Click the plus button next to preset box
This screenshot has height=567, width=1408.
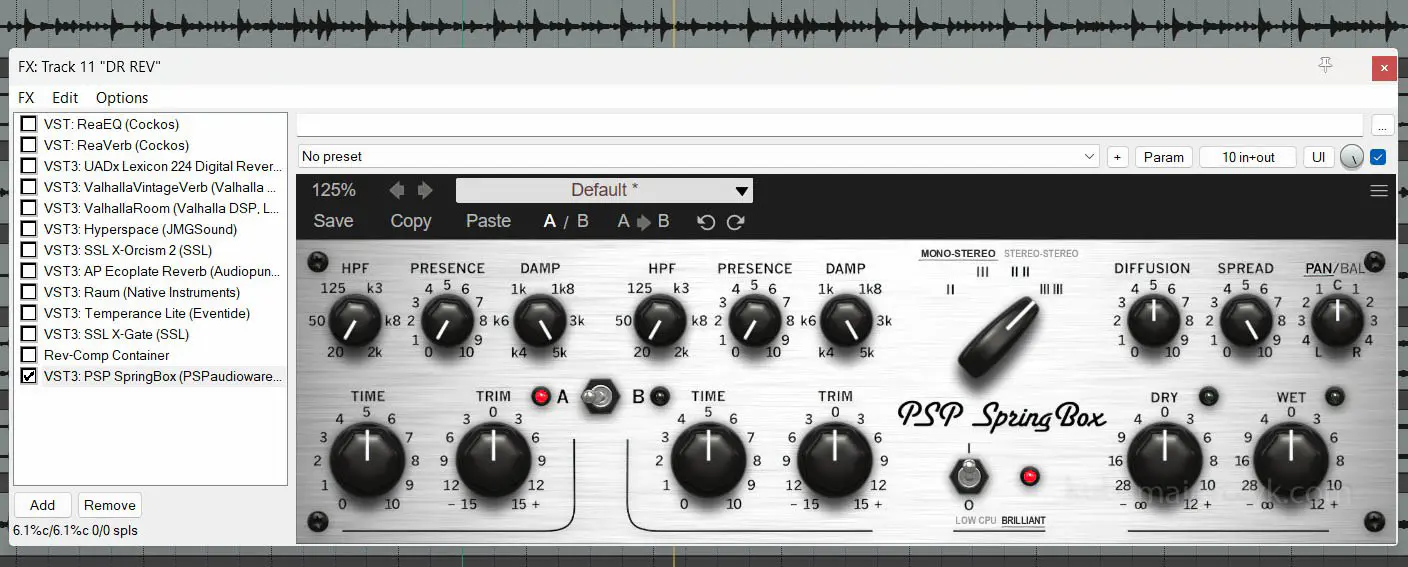(x=1118, y=157)
